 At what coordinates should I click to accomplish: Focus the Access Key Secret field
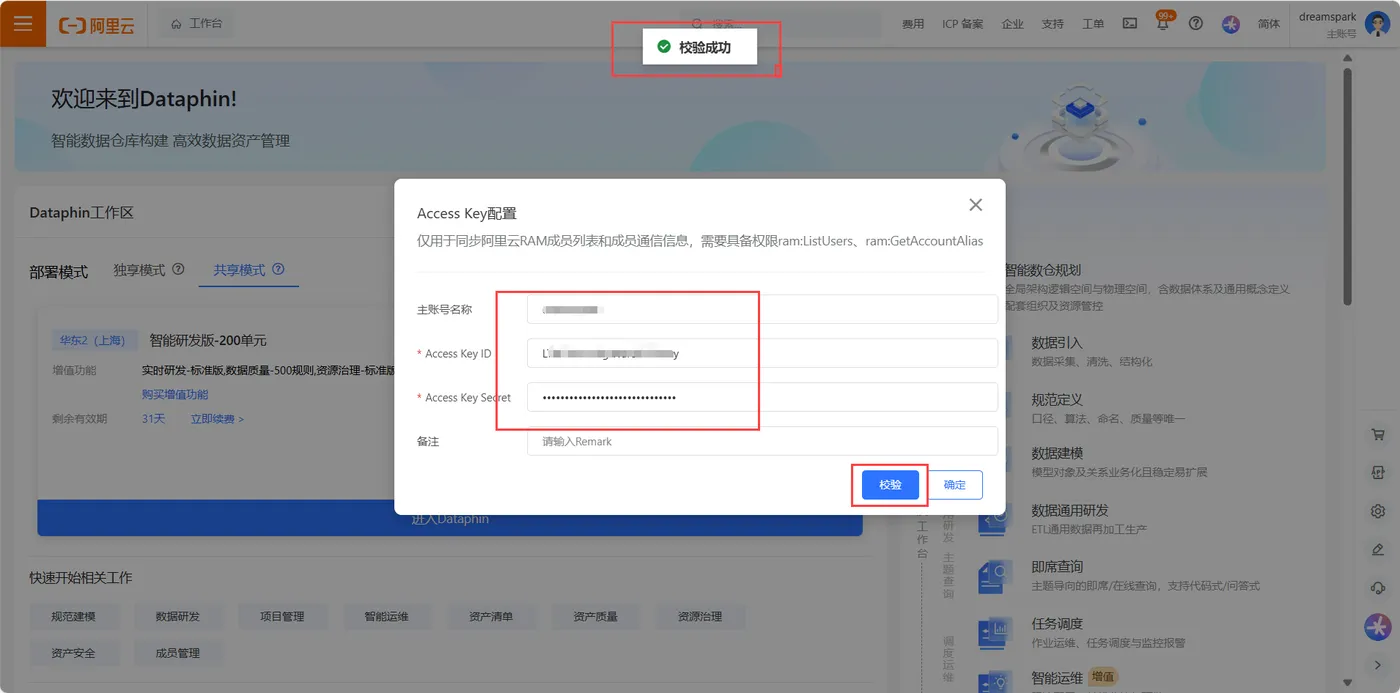tap(762, 397)
